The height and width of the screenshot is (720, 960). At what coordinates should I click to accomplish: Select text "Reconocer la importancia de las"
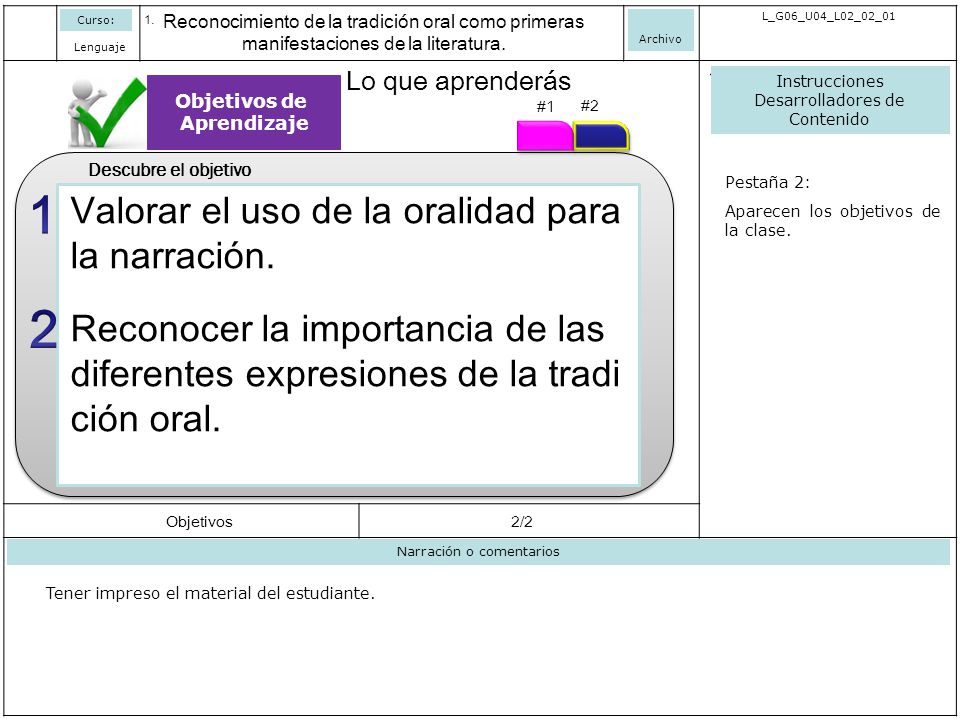click(x=337, y=329)
